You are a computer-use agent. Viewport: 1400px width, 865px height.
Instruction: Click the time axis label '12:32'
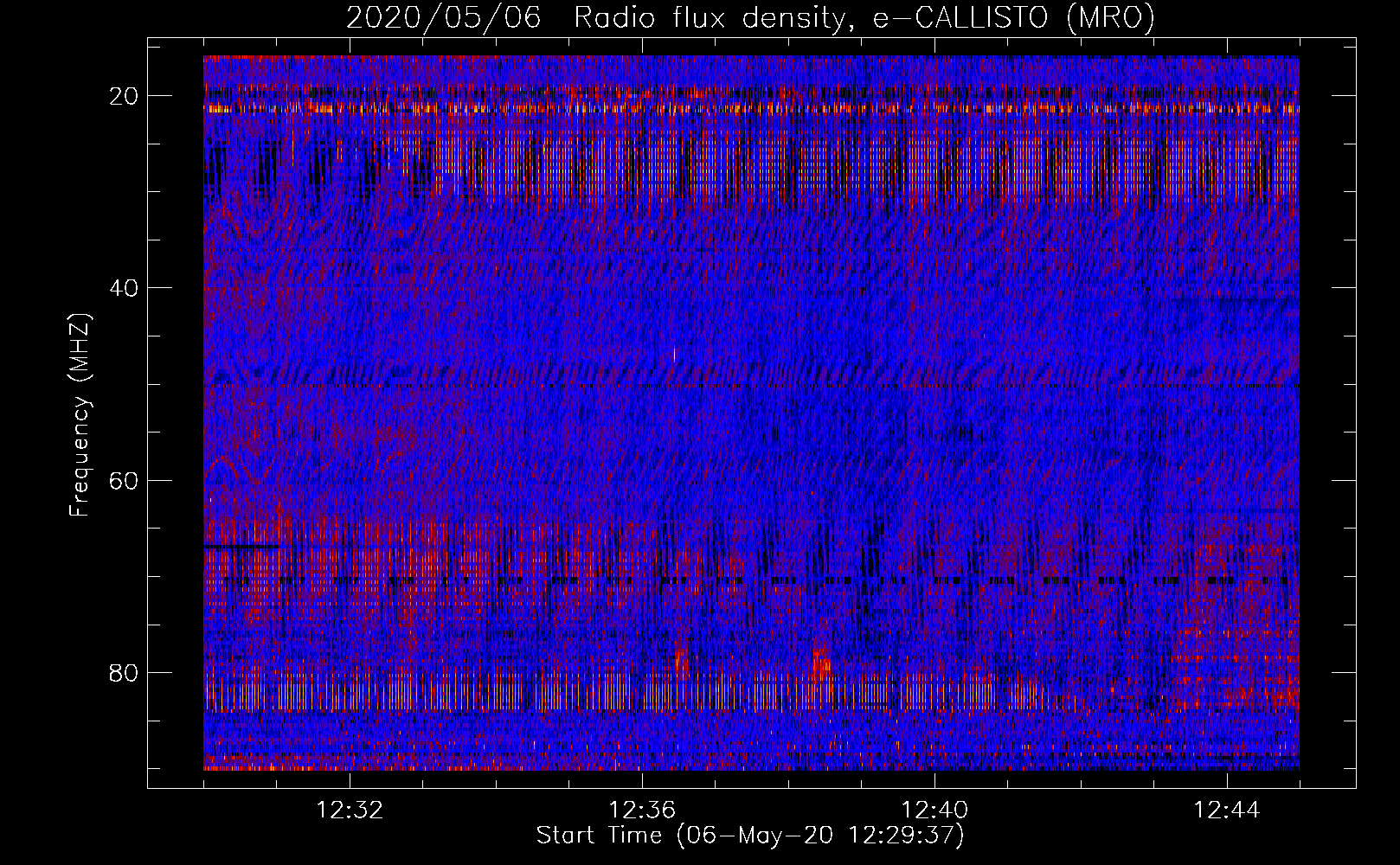350,811
